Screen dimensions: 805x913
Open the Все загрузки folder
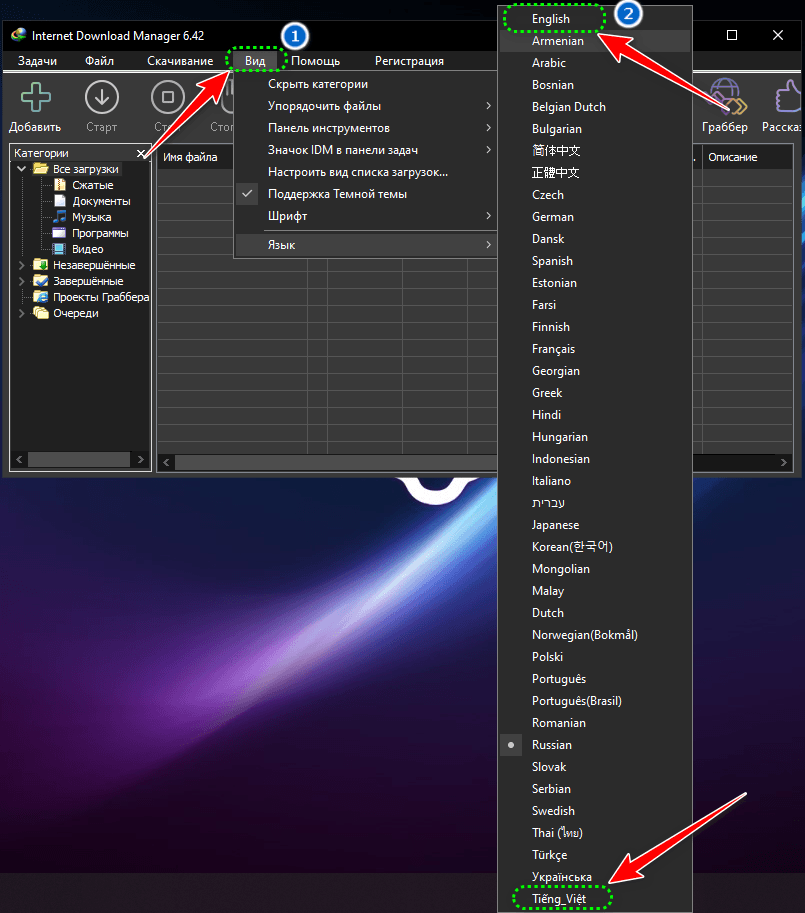click(x=86, y=169)
